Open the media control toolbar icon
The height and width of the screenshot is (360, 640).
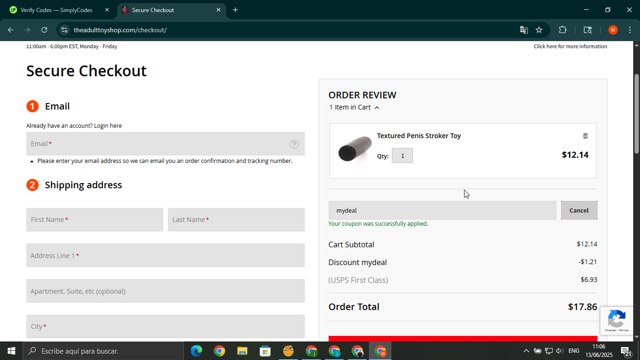coord(587,30)
